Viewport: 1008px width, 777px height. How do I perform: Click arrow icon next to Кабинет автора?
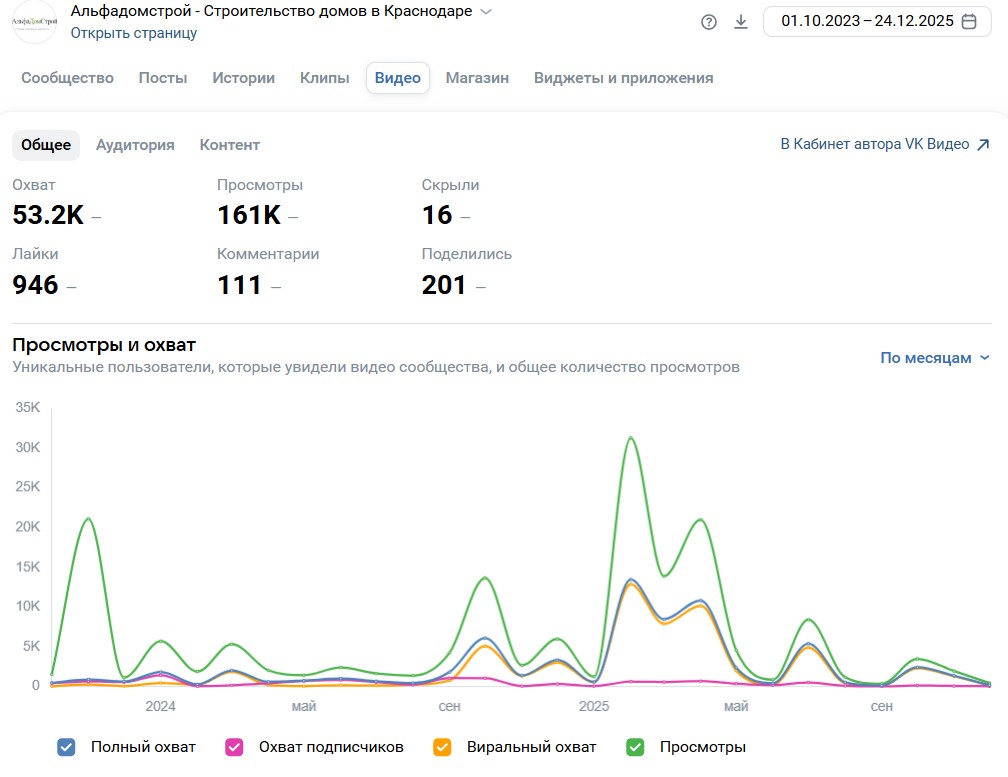(983, 145)
